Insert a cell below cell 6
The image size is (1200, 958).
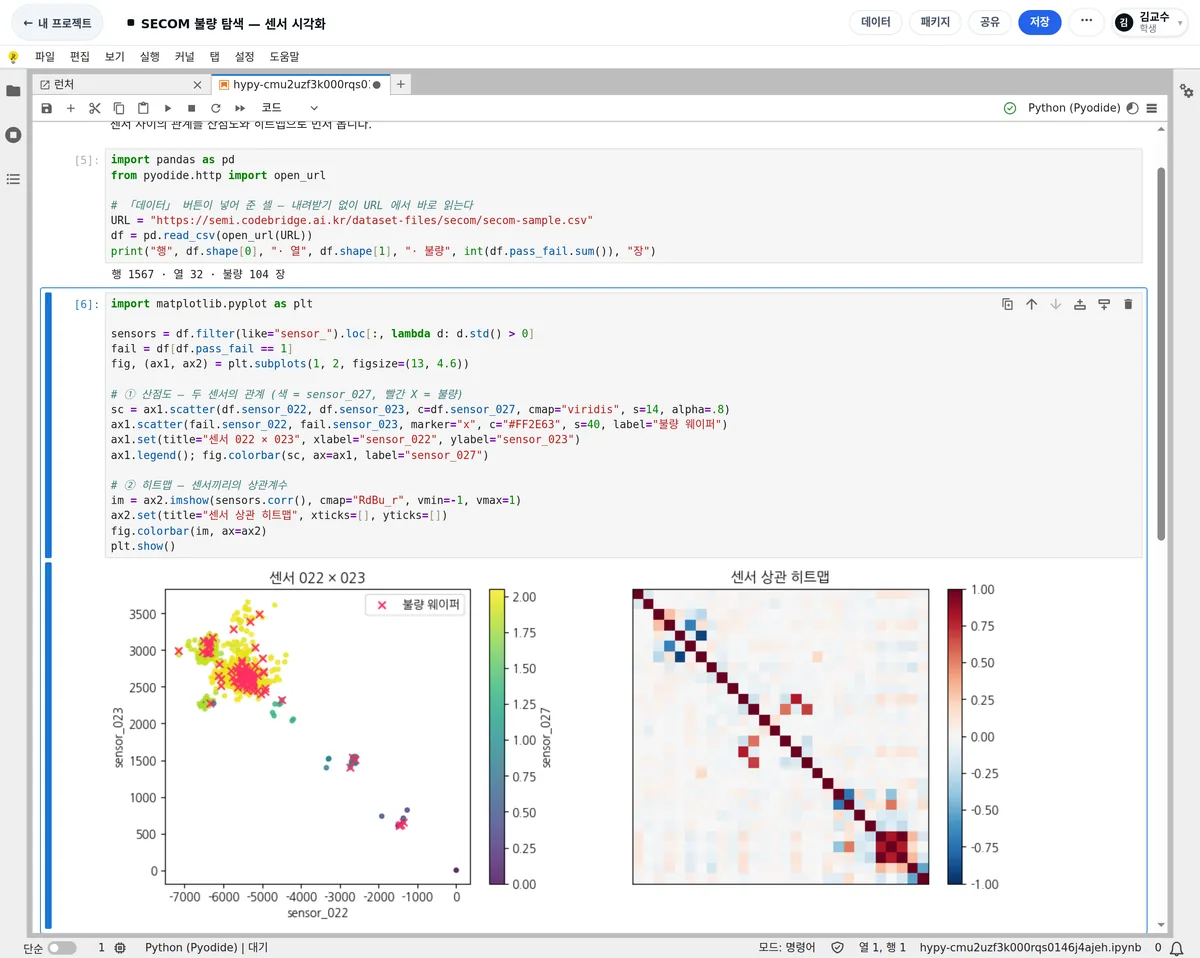click(1104, 304)
